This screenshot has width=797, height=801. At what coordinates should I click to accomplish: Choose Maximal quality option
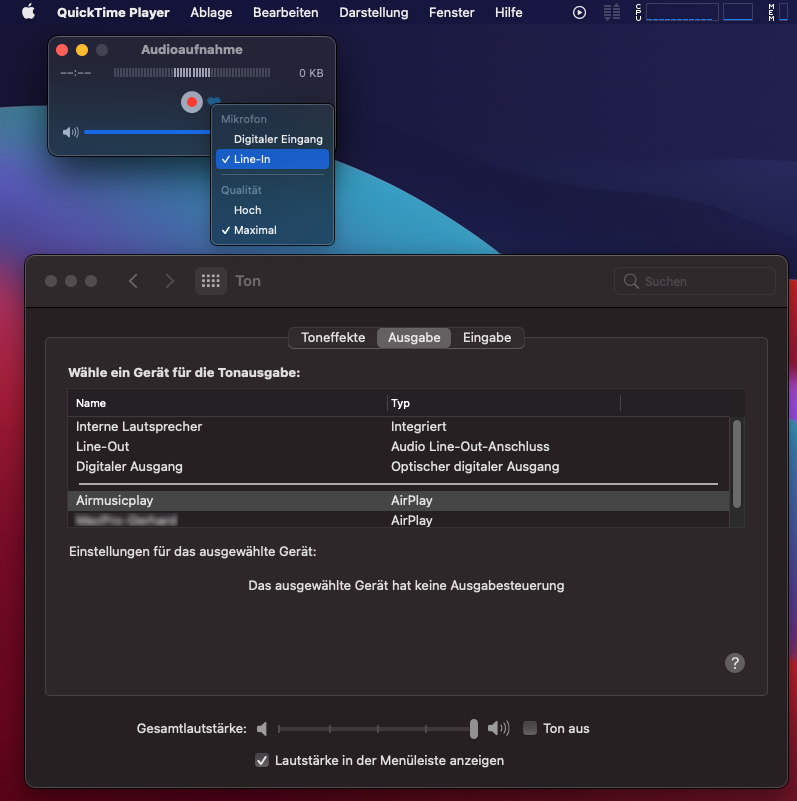[272, 230]
